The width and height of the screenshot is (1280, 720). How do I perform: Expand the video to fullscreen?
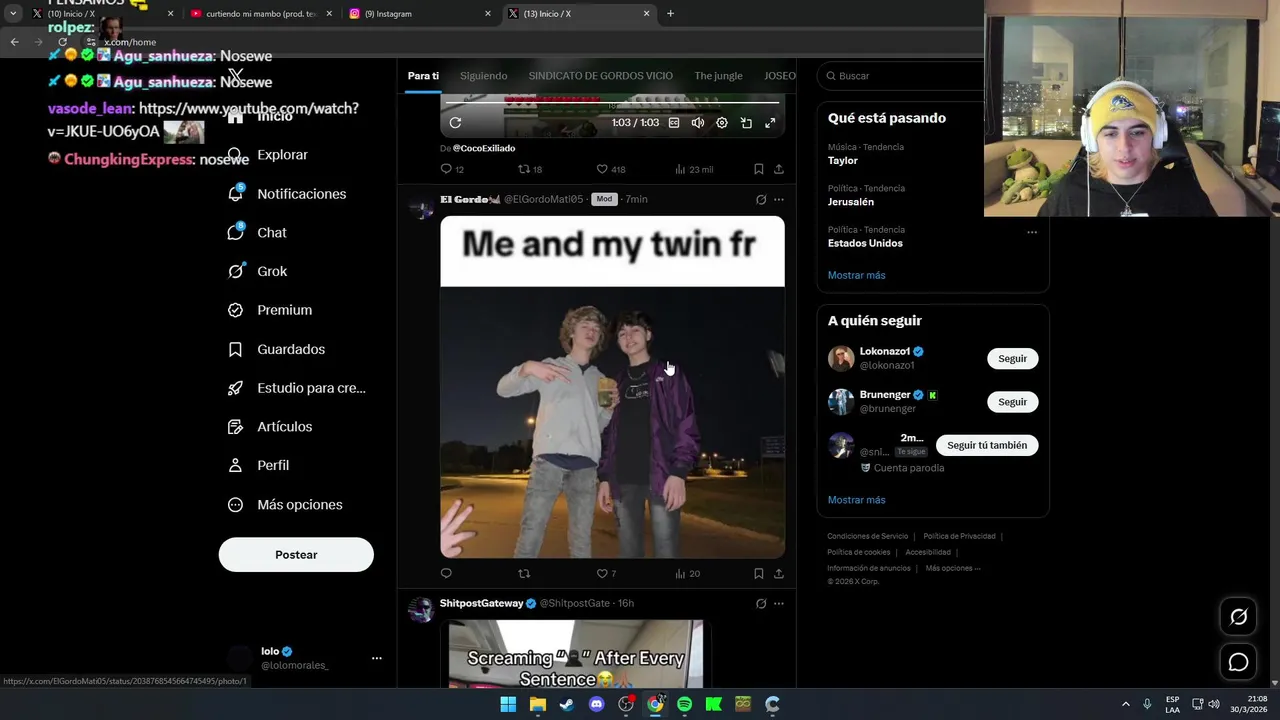[x=770, y=123]
